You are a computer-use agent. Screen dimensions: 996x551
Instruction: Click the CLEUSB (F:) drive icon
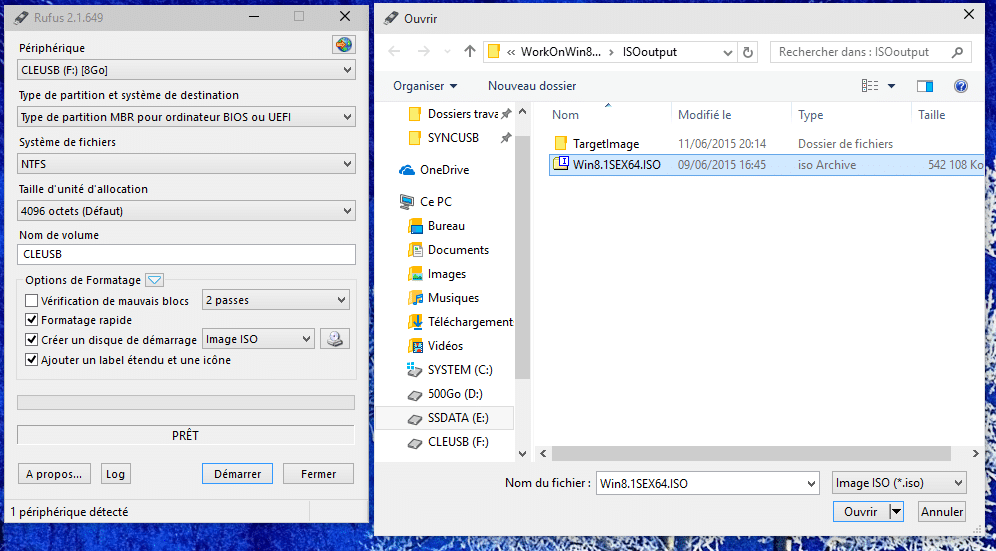(414, 442)
